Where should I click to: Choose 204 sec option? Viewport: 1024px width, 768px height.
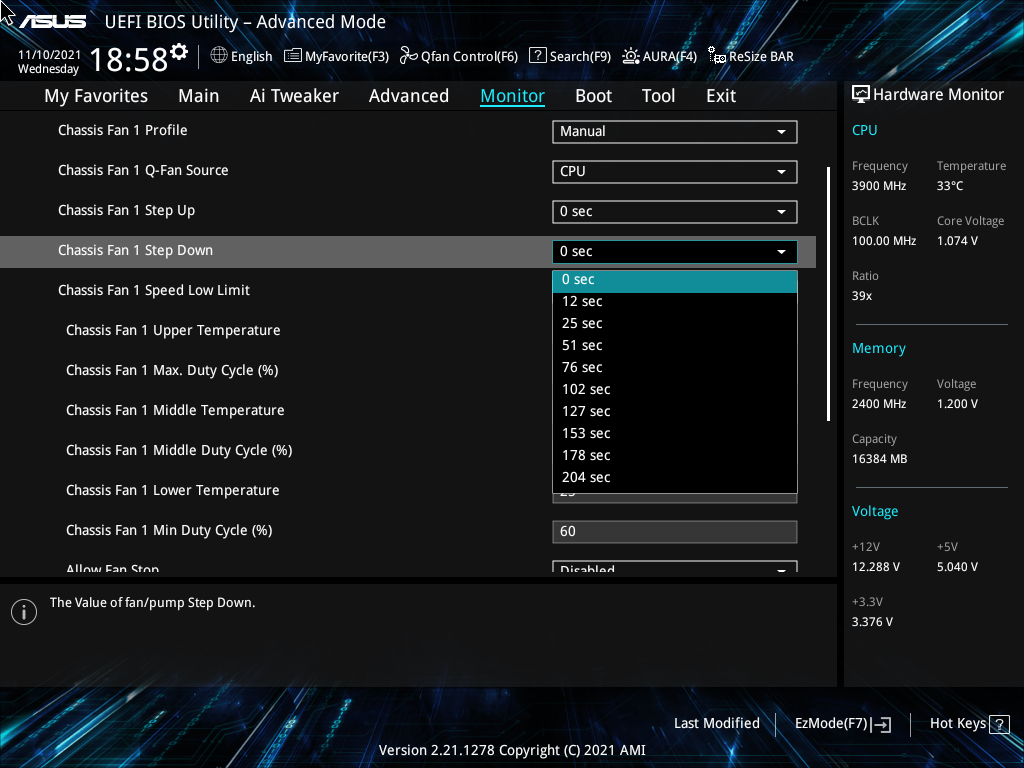click(675, 477)
